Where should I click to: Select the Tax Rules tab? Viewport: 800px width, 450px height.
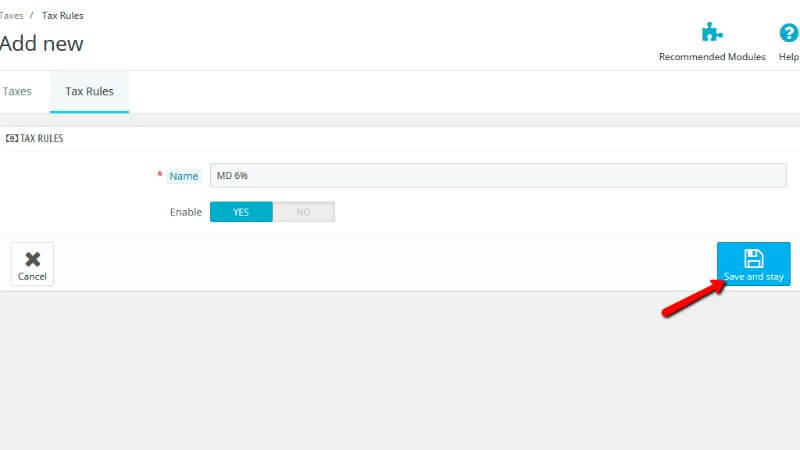click(x=89, y=91)
